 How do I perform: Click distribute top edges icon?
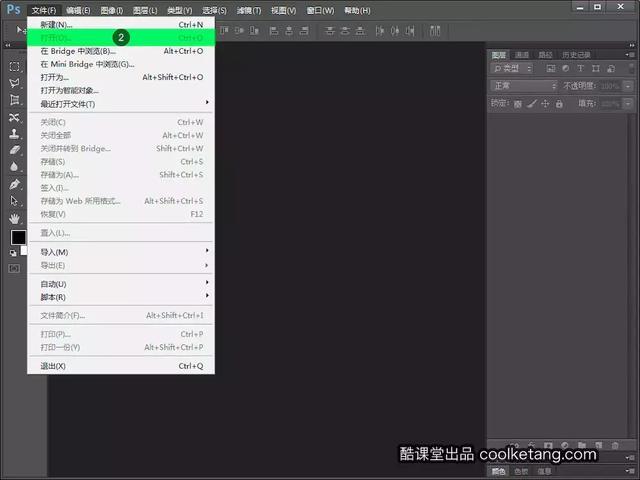coord(330,30)
